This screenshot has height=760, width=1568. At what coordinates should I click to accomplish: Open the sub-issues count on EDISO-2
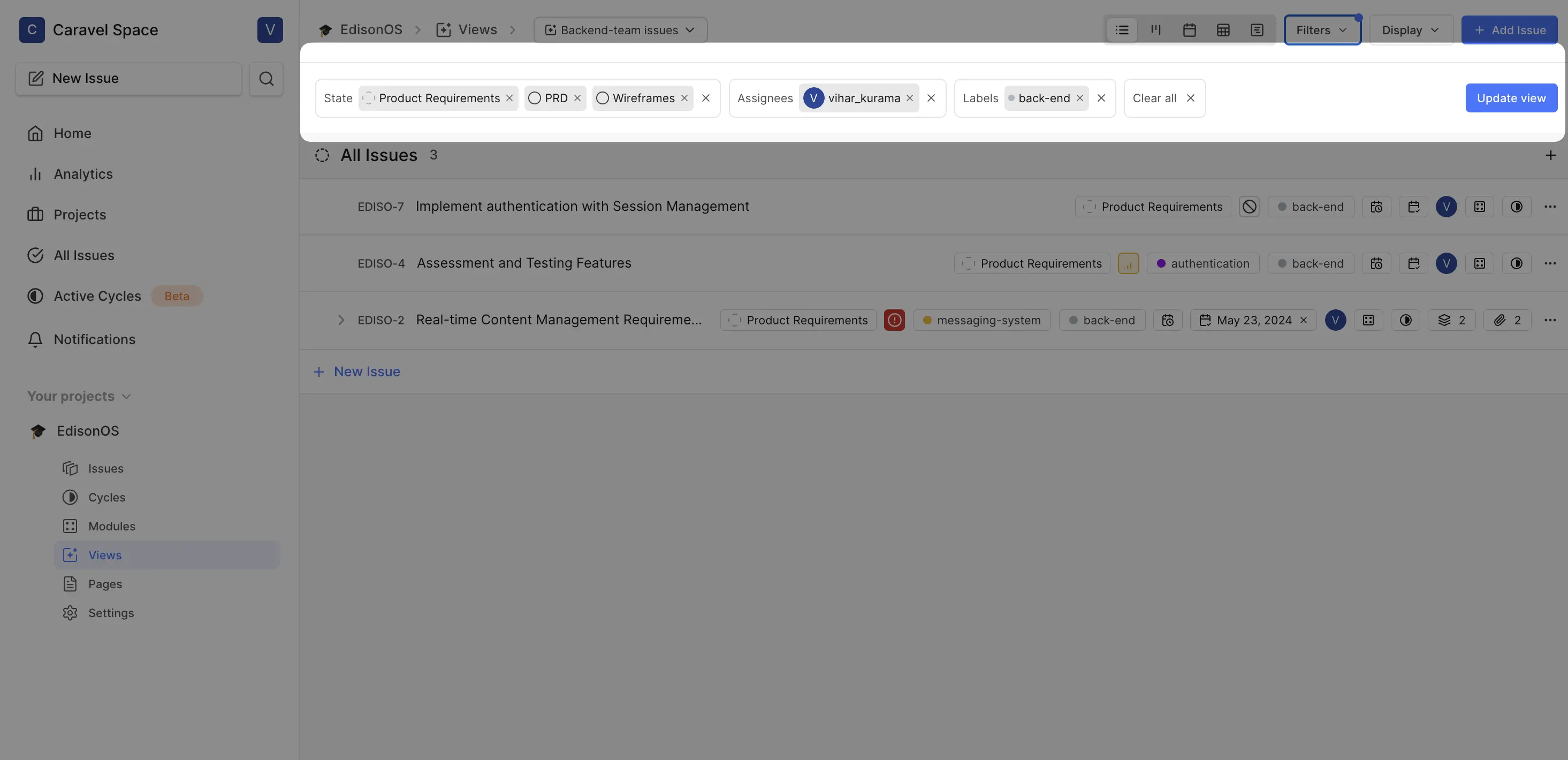(1452, 320)
